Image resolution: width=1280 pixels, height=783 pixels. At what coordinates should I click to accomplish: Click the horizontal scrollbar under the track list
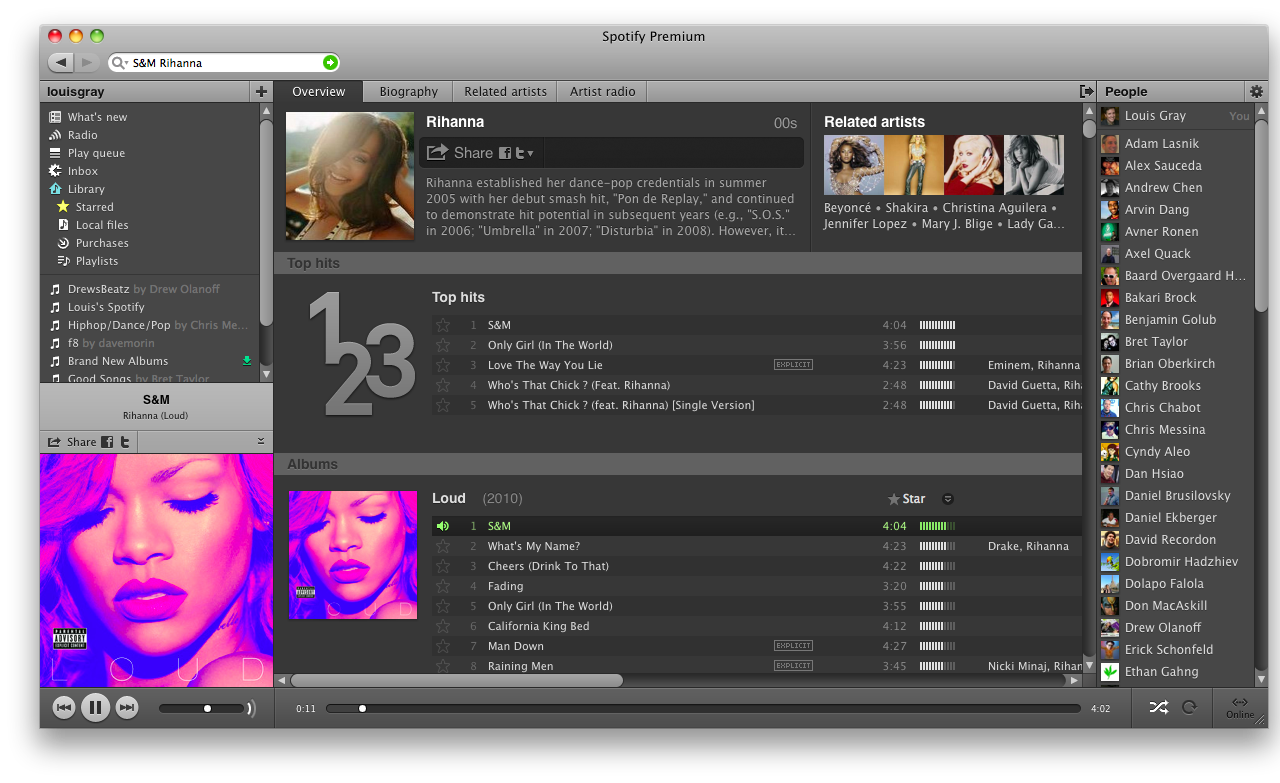point(456,680)
